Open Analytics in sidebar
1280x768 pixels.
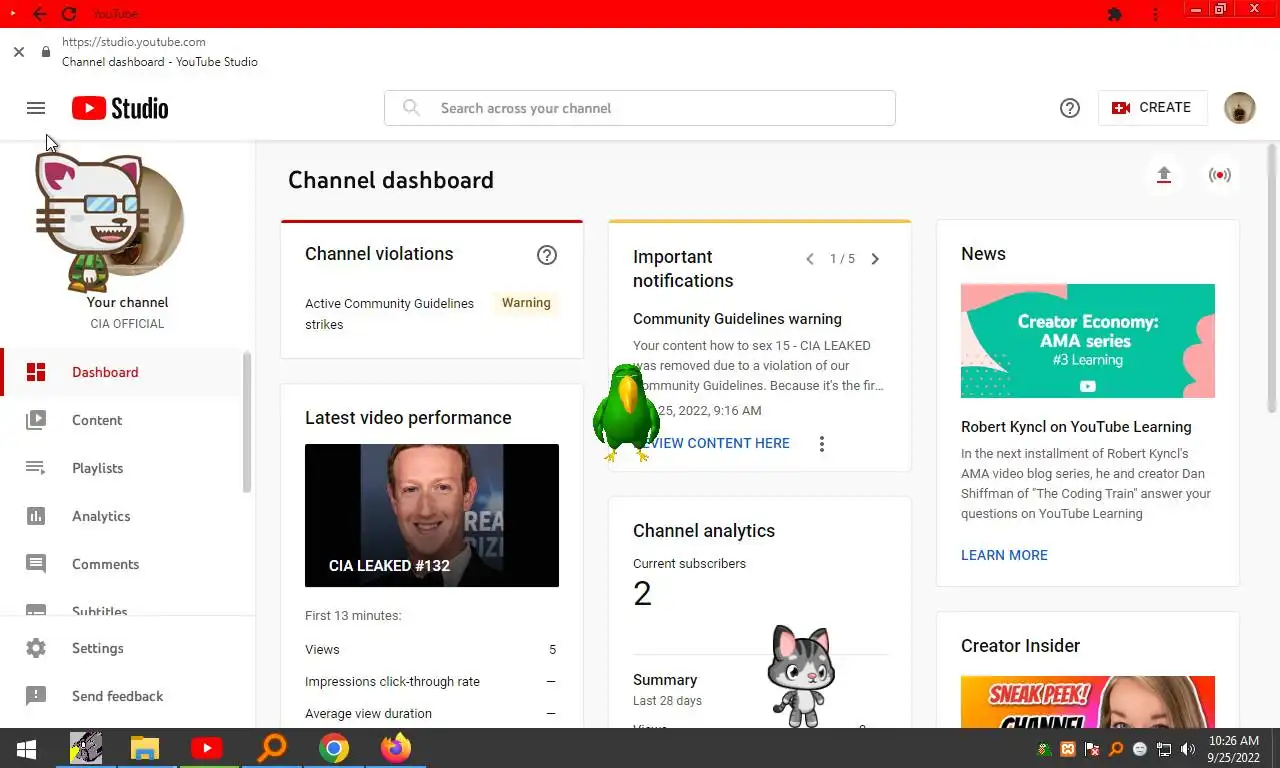[x=122, y=516]
